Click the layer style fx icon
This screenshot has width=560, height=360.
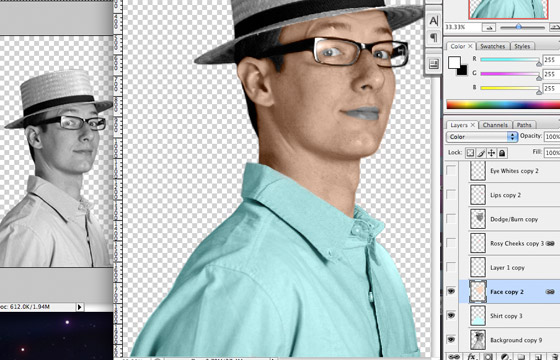(x=472, y=356)
